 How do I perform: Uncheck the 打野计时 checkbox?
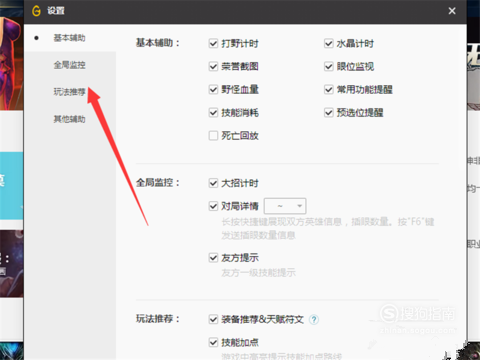coord(213,43)
